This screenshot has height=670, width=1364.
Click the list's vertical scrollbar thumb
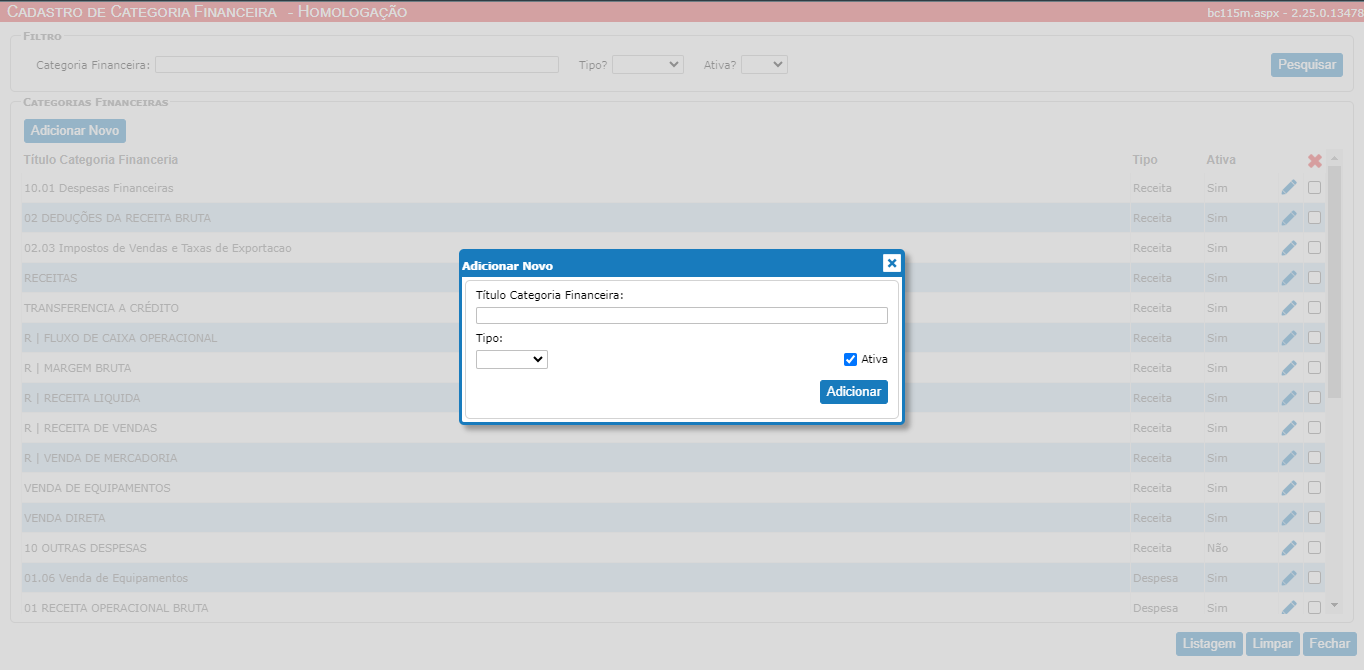[x=1334, y=282]
